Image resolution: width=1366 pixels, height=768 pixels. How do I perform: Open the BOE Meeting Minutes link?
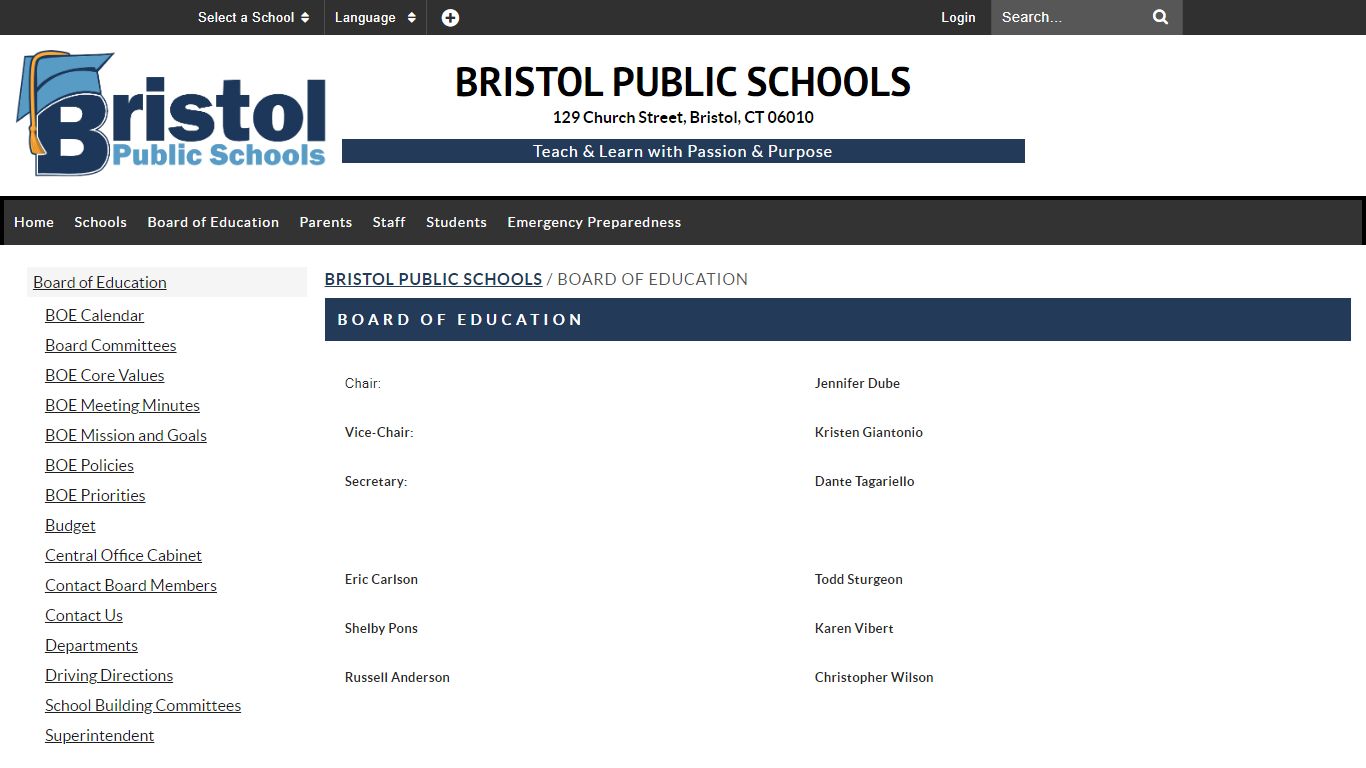click(122, 405)
